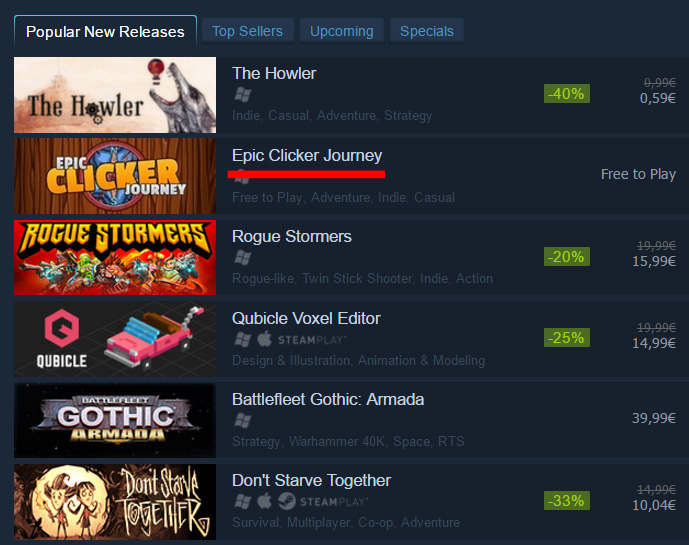Select the Popular New Releases tab

105,32
